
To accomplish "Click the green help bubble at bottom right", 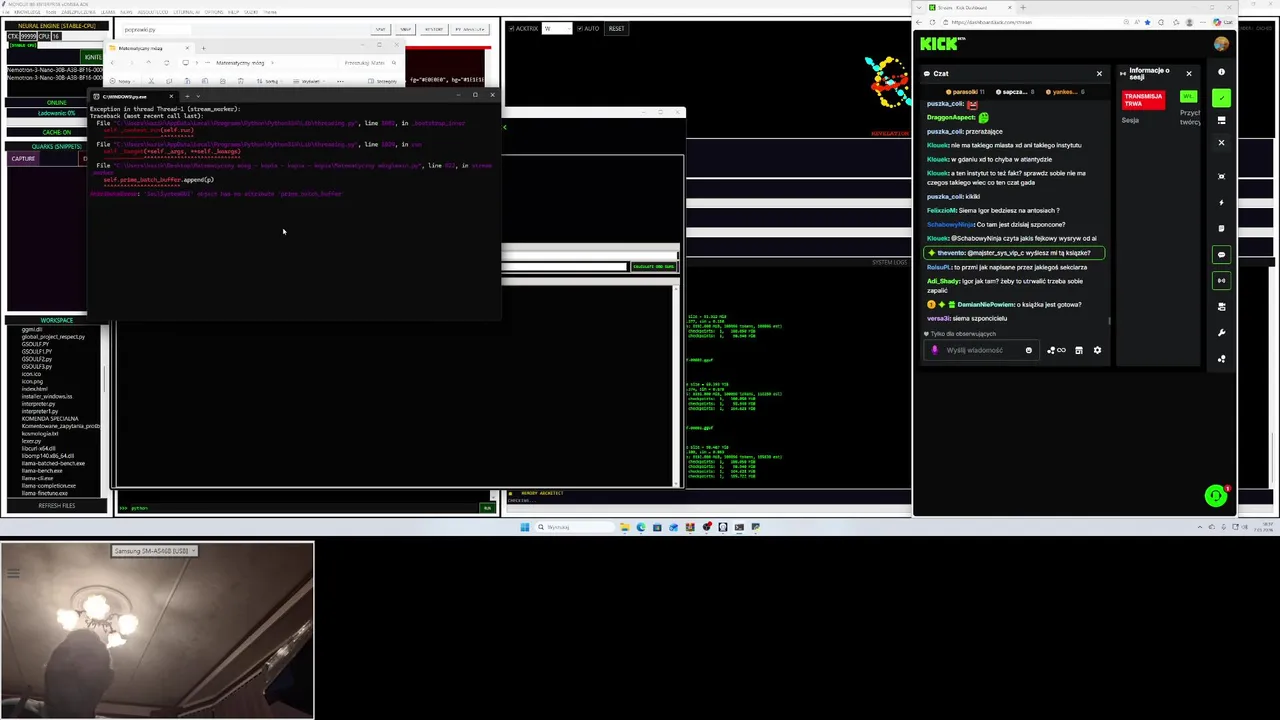I will 1216,496.
